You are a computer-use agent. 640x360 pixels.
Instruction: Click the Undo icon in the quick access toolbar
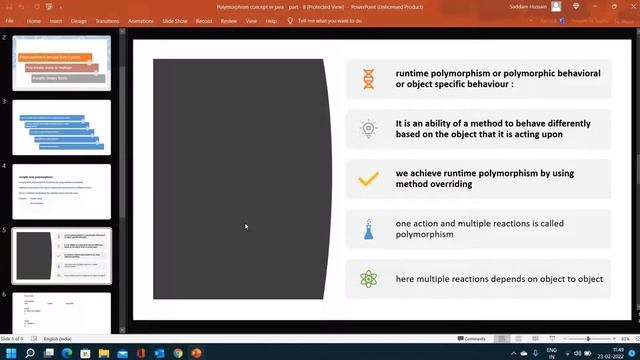[21, 7]
